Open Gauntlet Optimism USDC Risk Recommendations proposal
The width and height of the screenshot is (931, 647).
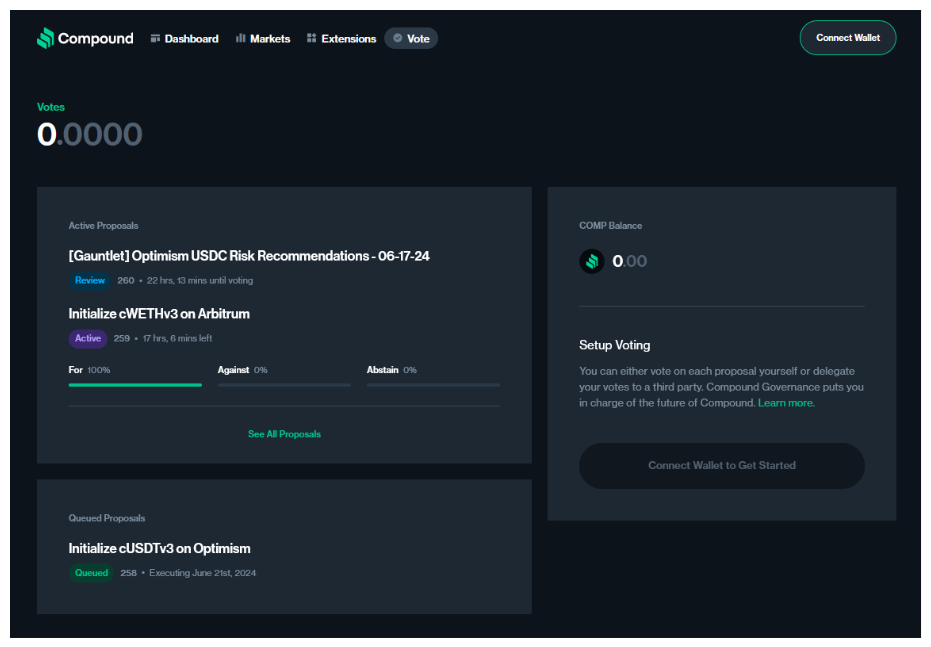249,256
